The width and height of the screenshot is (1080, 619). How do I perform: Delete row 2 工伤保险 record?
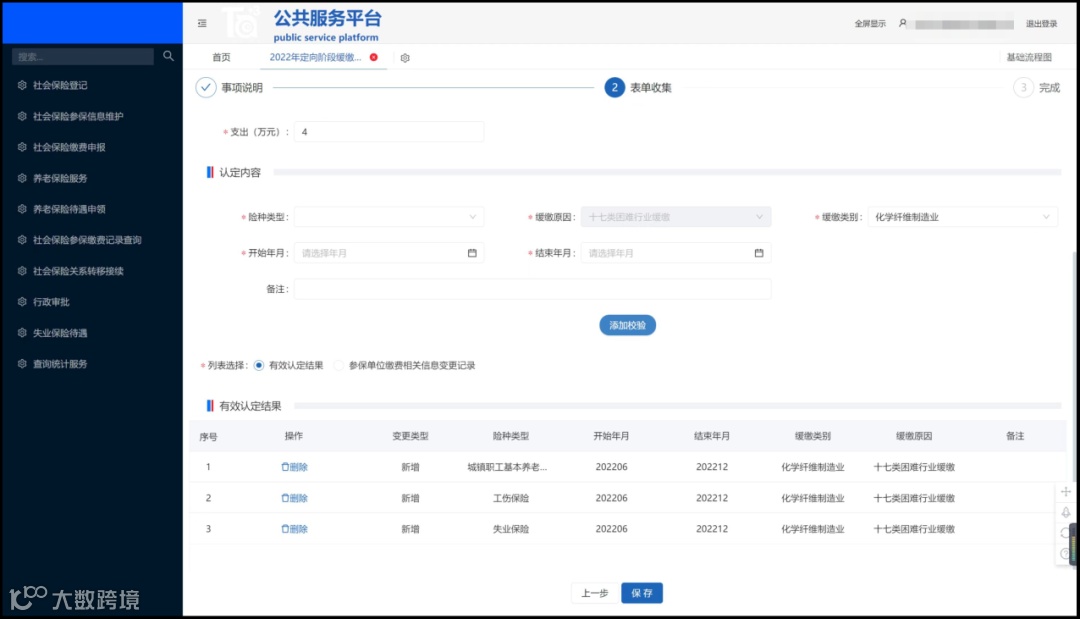(294, 498)
